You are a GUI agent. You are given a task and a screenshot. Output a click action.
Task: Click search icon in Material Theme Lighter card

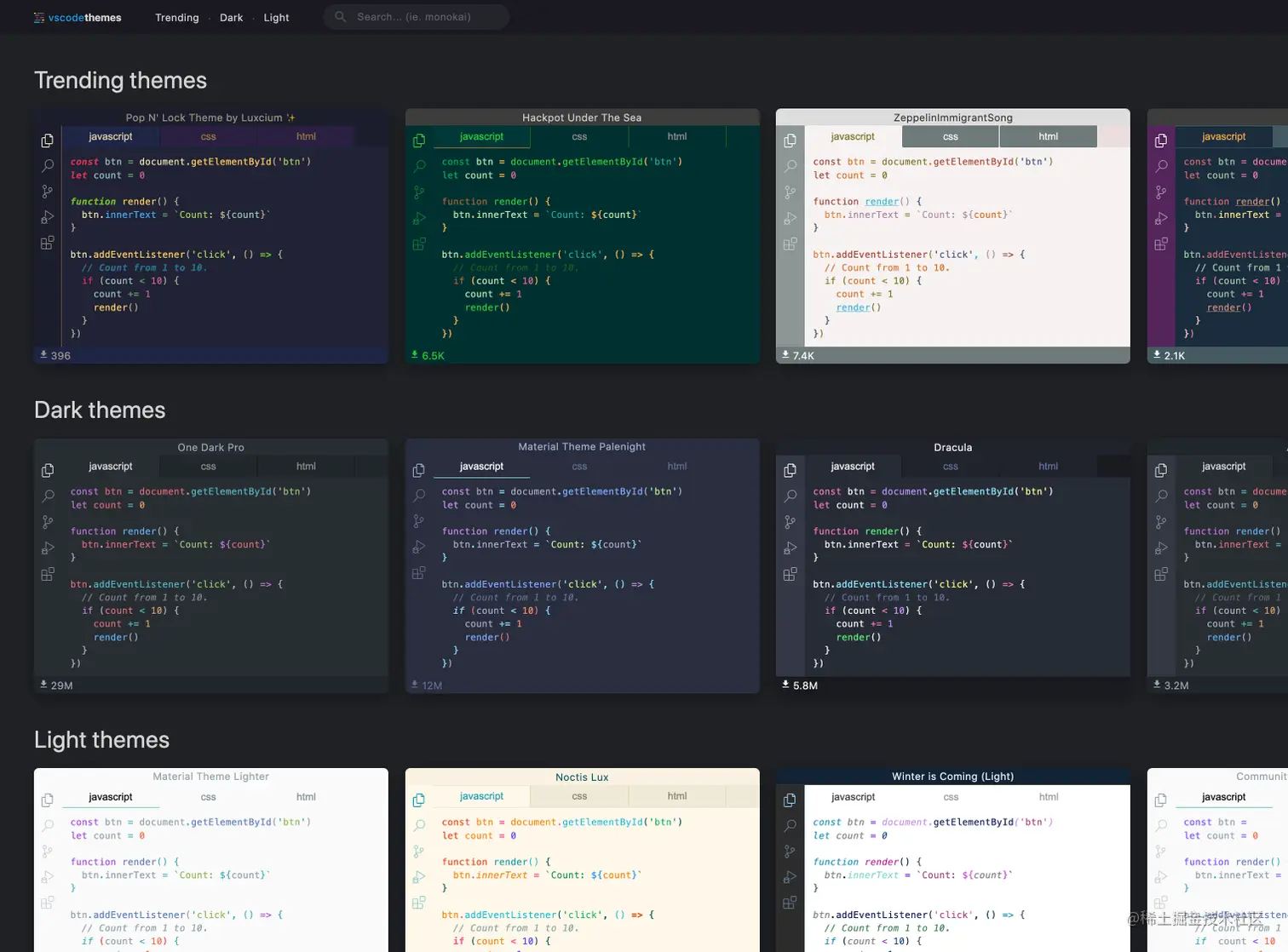48,826
